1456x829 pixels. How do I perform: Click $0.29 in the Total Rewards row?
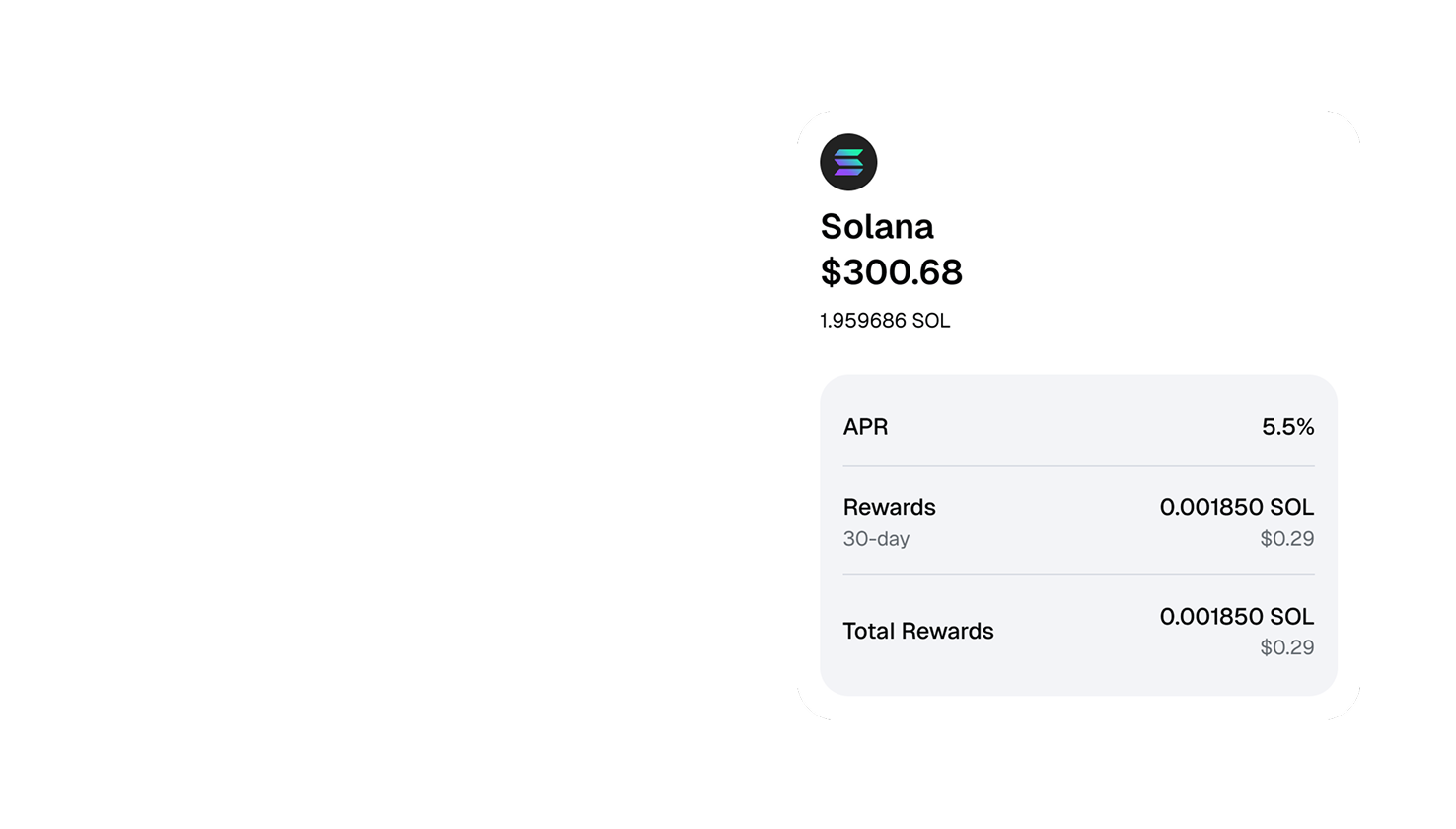(x=1287, y=647)
